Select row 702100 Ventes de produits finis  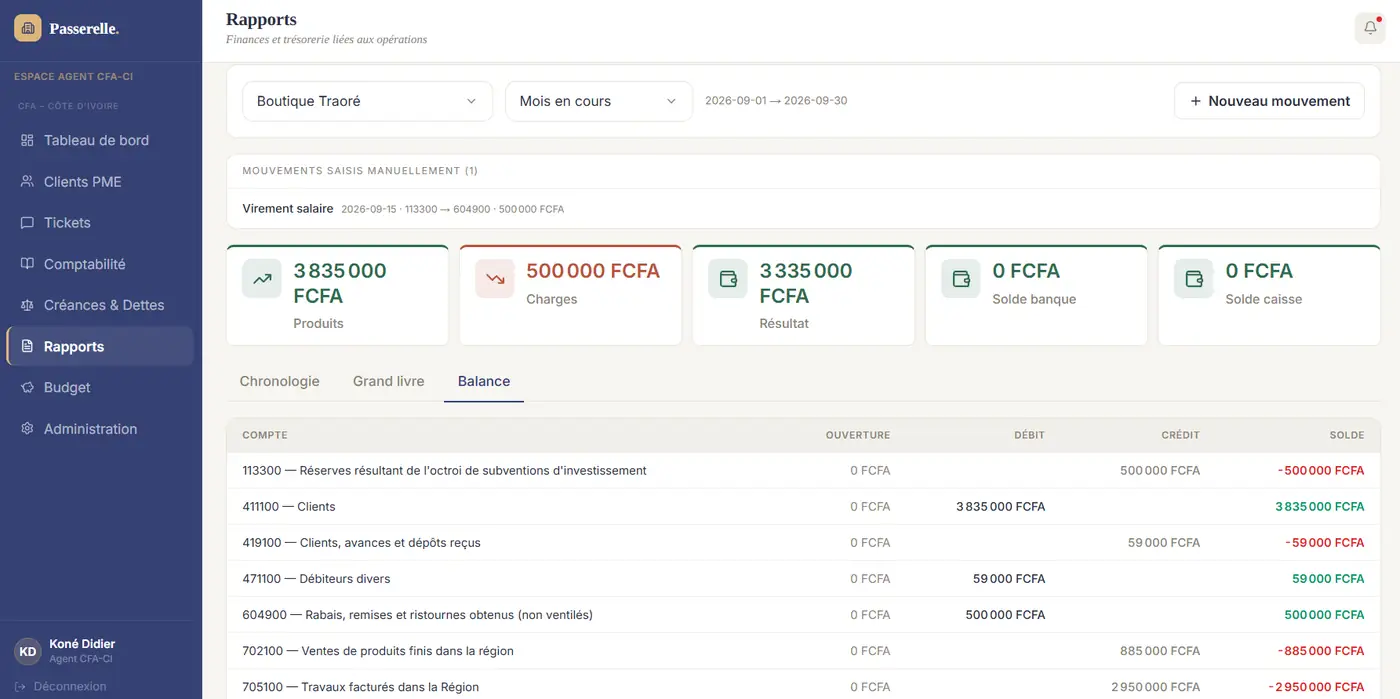(x=803, y=651)
